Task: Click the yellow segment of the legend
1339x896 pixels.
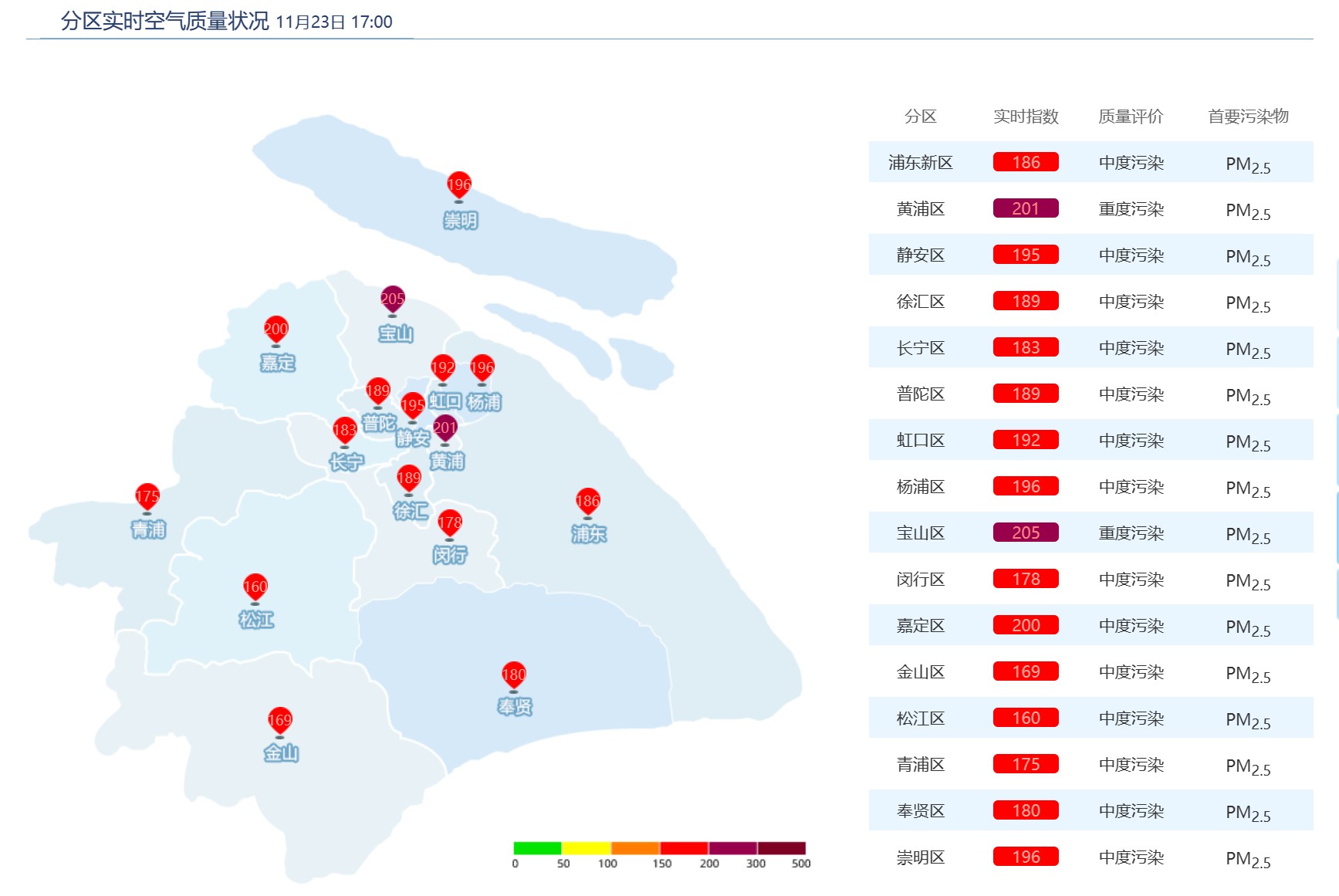Action: point(586,848)
